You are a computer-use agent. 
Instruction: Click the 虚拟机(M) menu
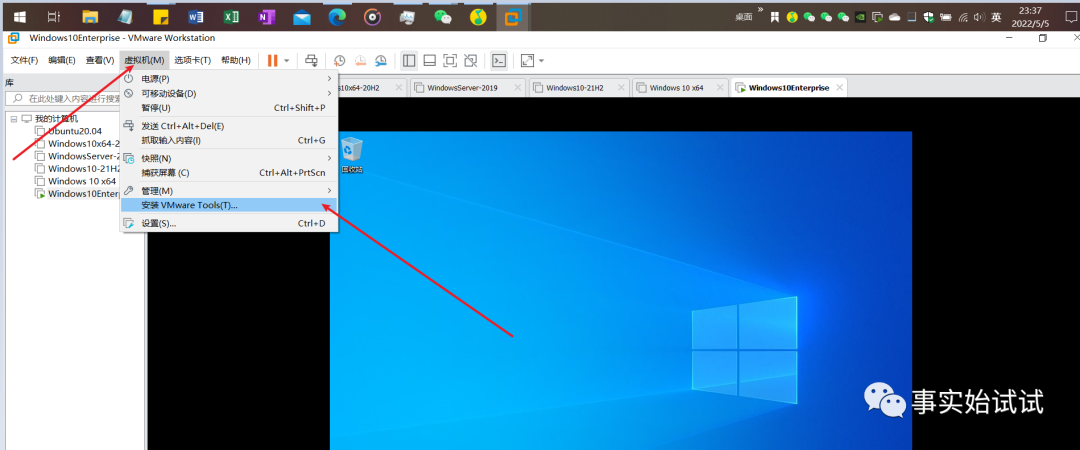pyautogui.click(x=145, y=61)
